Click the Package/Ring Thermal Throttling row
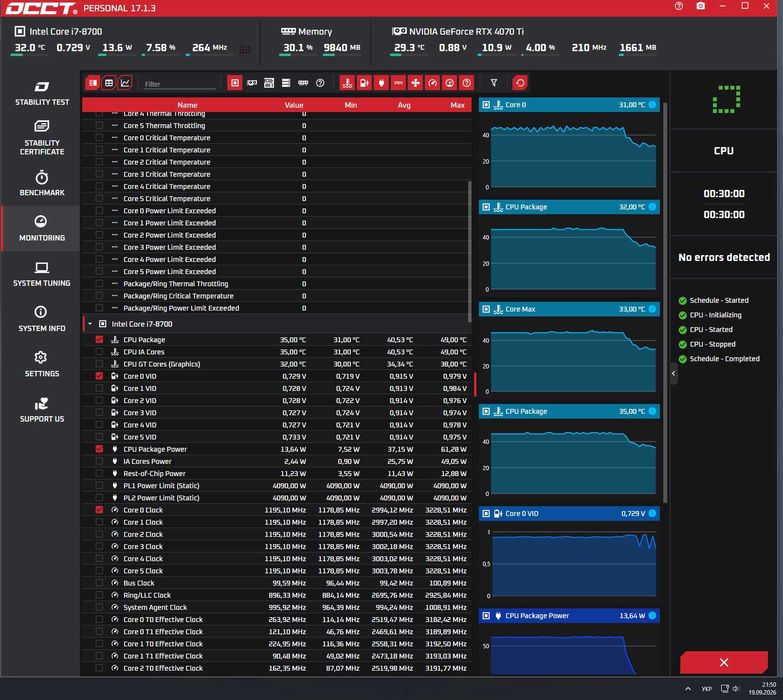783x700 pixels. 277,284
